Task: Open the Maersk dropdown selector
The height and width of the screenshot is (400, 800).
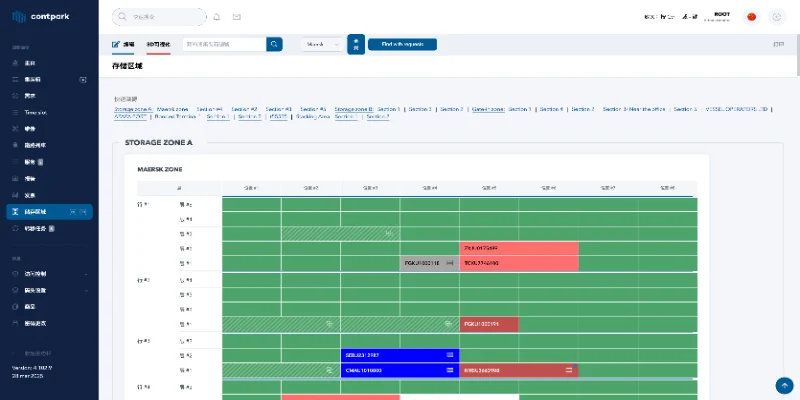Action: (x=322, y=44)
